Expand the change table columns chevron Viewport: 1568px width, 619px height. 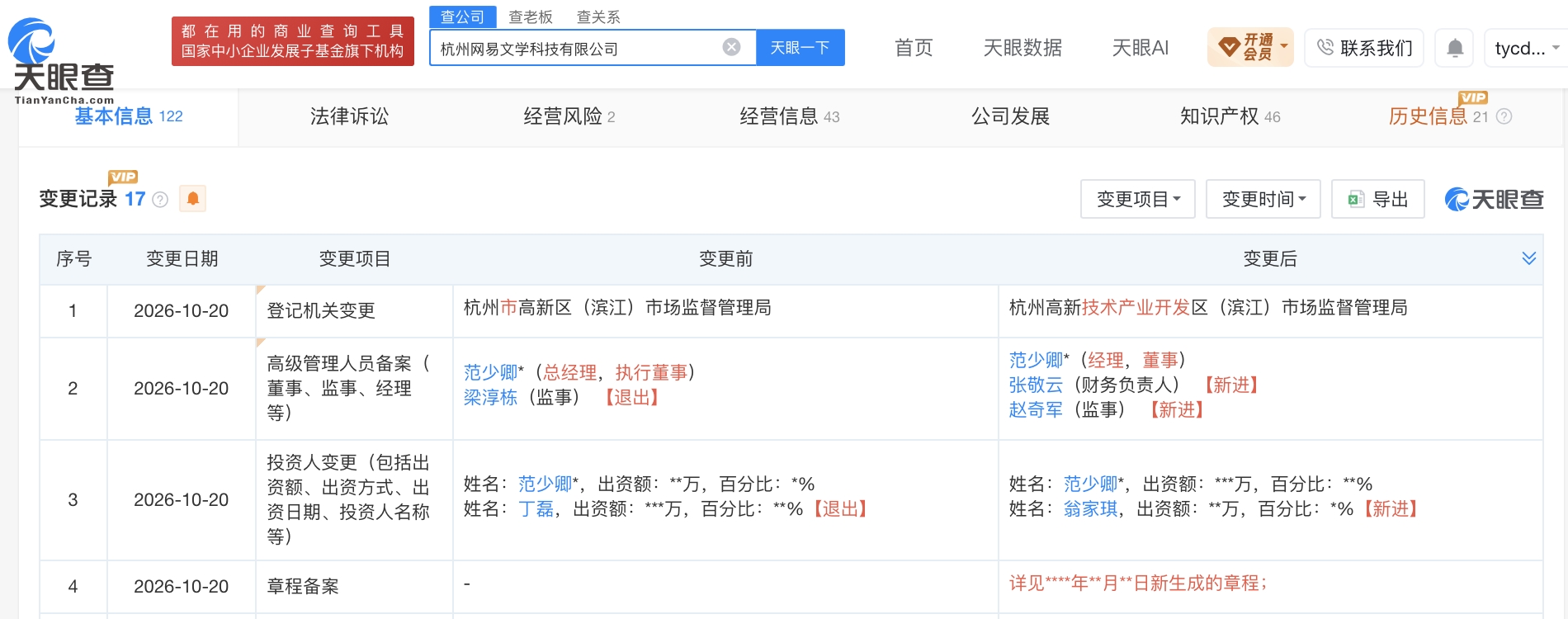1528,258
